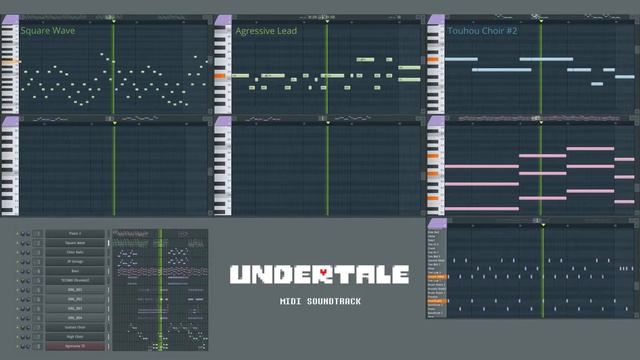Mute the TS7000 channel using green LED
Viewport: 640px width, 360px height.
click(18, 280)
